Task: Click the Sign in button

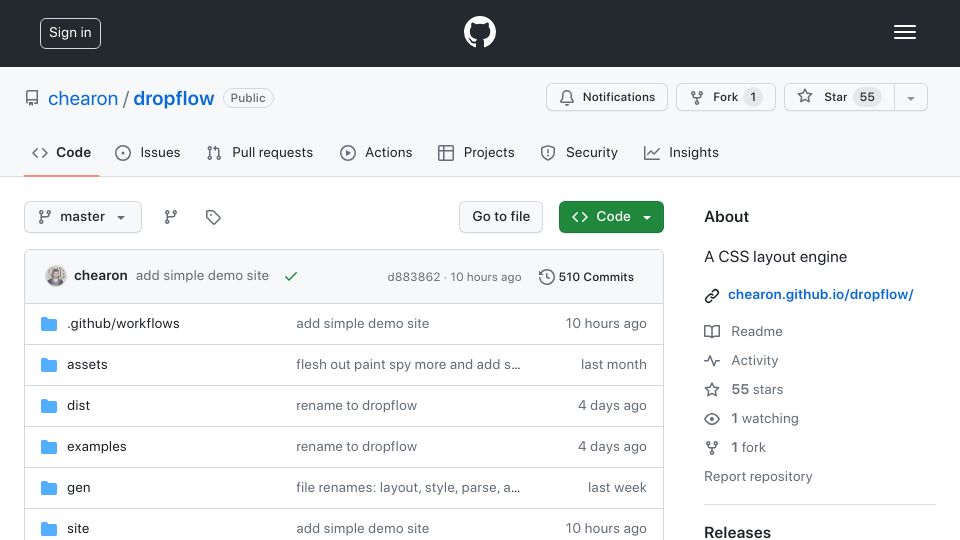Action: point(70,33)
